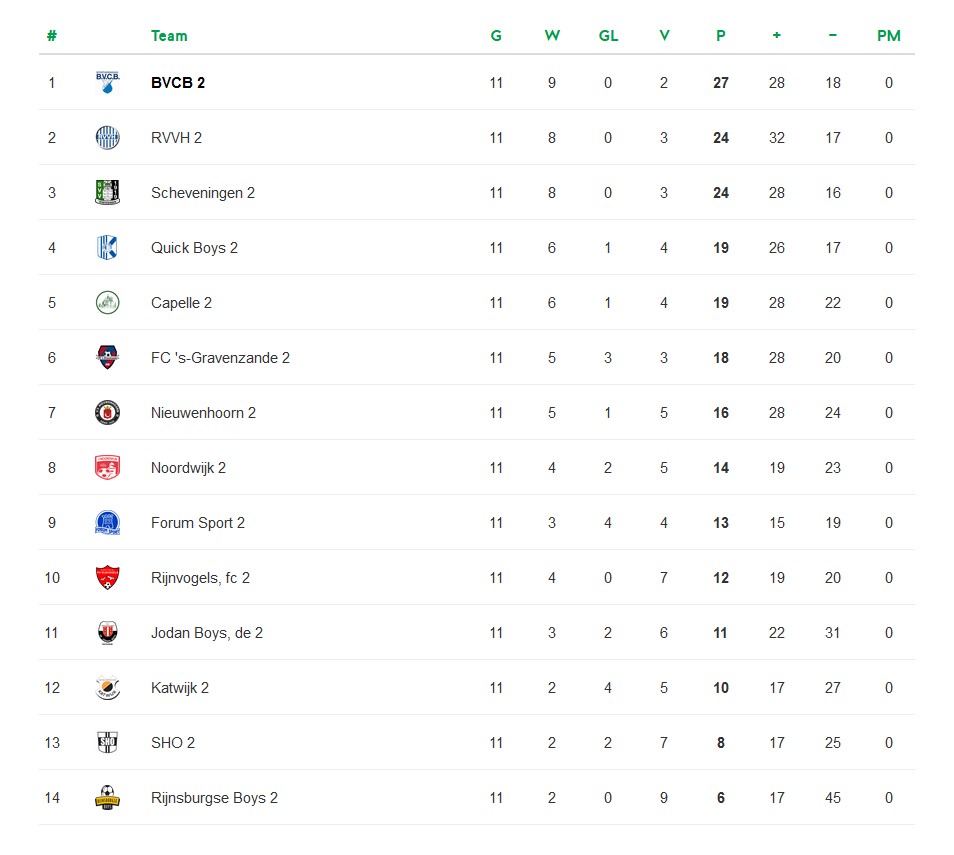Select the Quick Boys crest icon
Image resolution: width=954 pixels, height=855 pixels.
(108, 248)
